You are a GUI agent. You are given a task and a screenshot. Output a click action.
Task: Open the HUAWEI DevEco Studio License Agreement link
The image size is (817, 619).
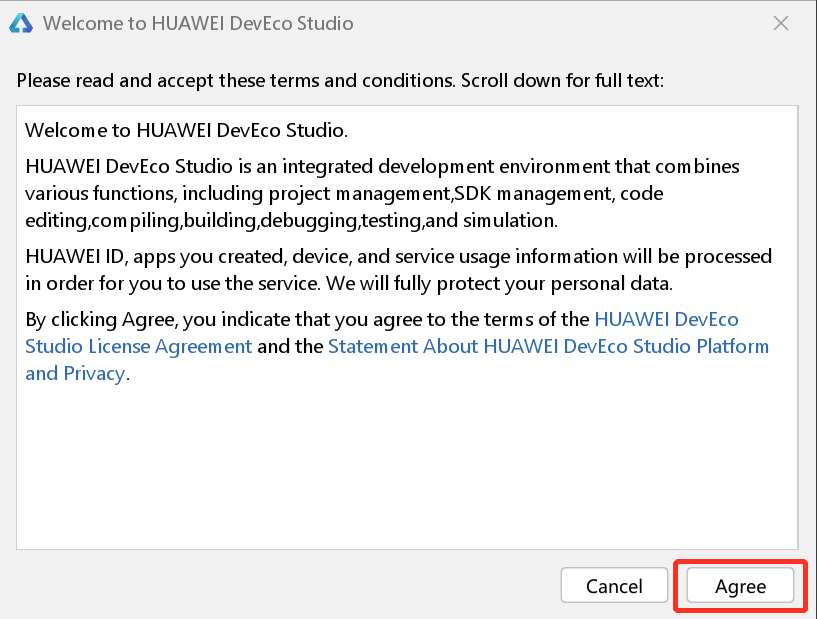tap(139, 346)
